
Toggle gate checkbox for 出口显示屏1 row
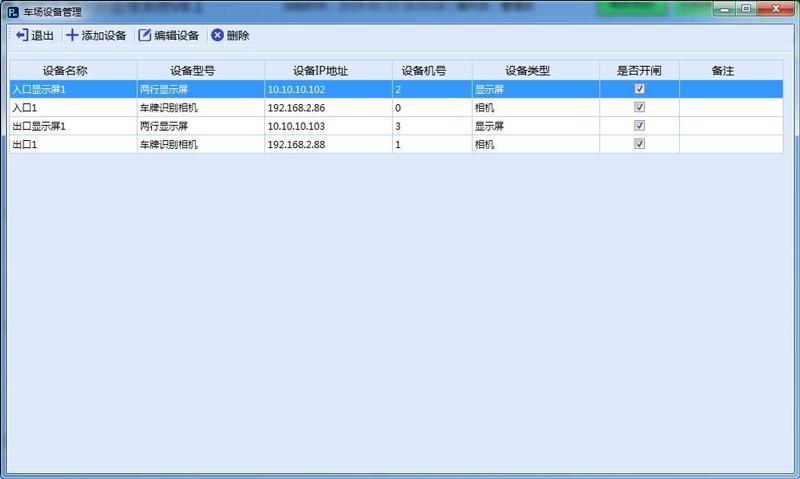(640, 126)
